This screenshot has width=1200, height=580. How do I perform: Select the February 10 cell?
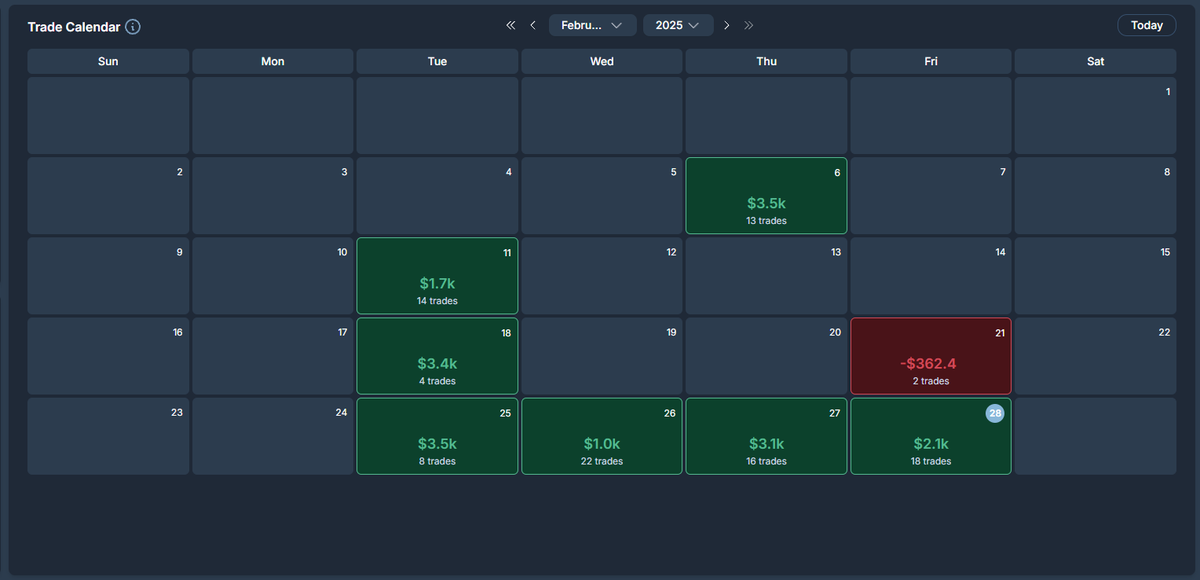(x=273, y=275)
